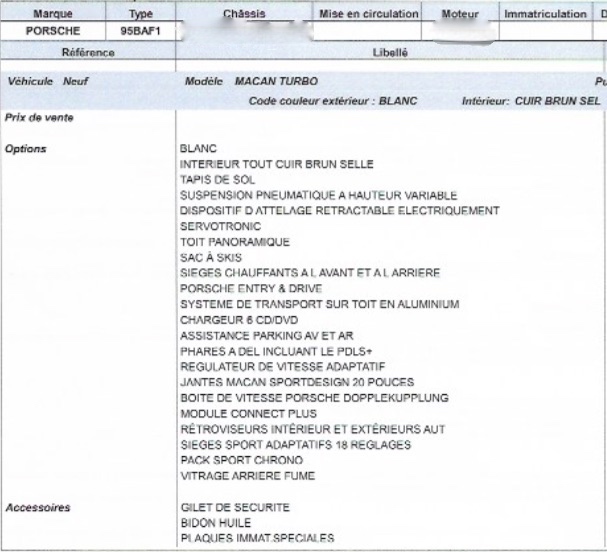Image resolution: width=607 pixels, height=552 pixels.
Task: Select ASSISTANCE PARKING AV ET AR
Action: (267, 336)
